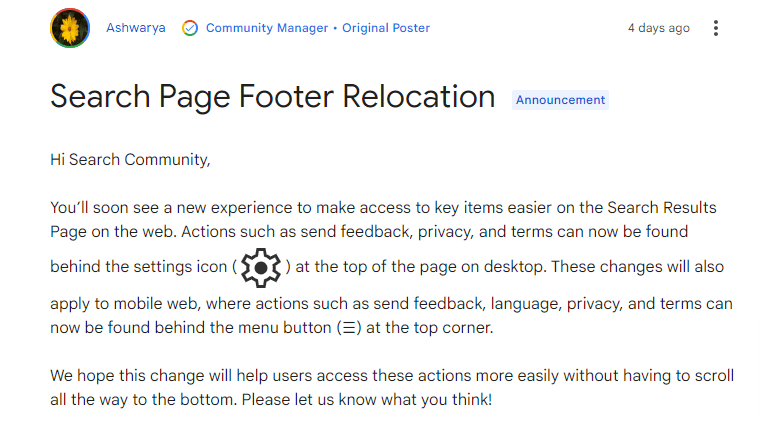Click the 'now be found behind the menu button' phrase
This screenshot has width=760, height=431.
point(190,328)
